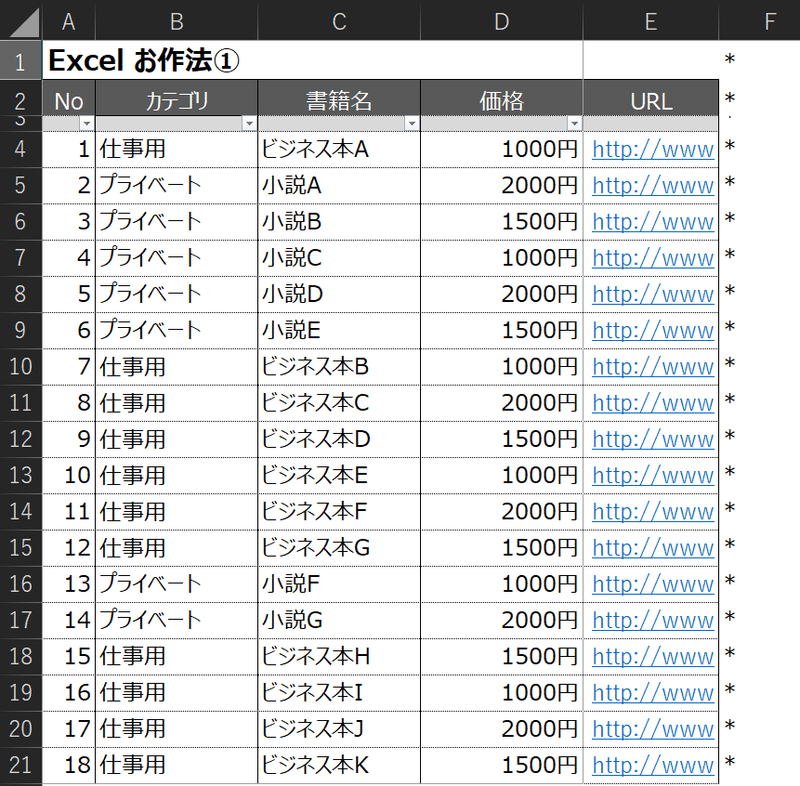The width and height of the screenshot is (800, 786).
Task: Select the 小説C cell
Action: (339, 258)
